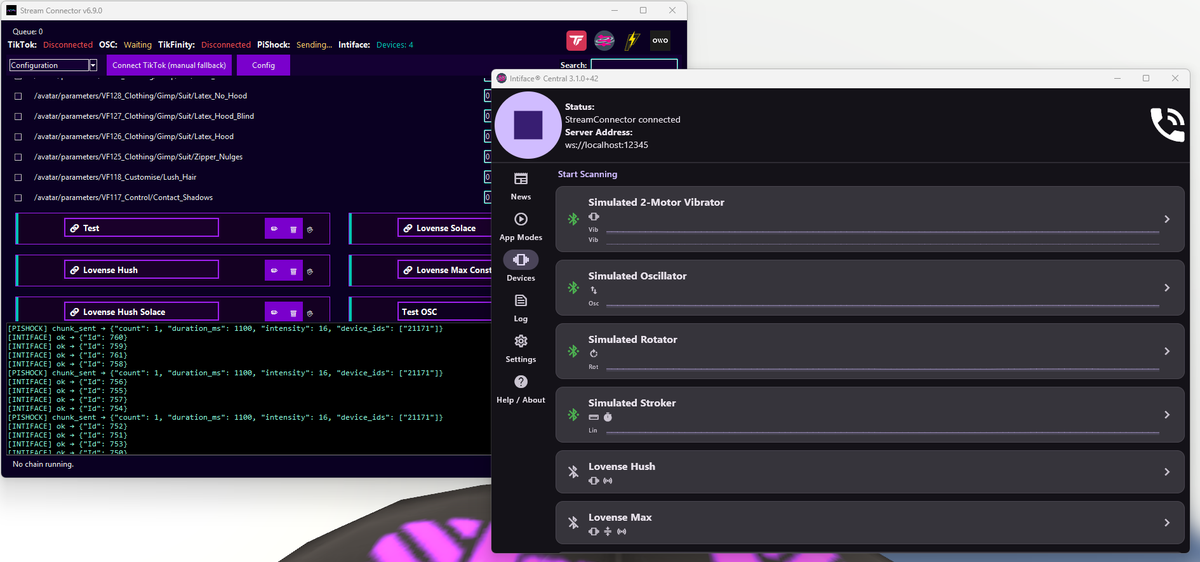Expand Lovense Max device with its chevron
The height and width of the screenshot is (562, 1200).
coord(1167,522)
